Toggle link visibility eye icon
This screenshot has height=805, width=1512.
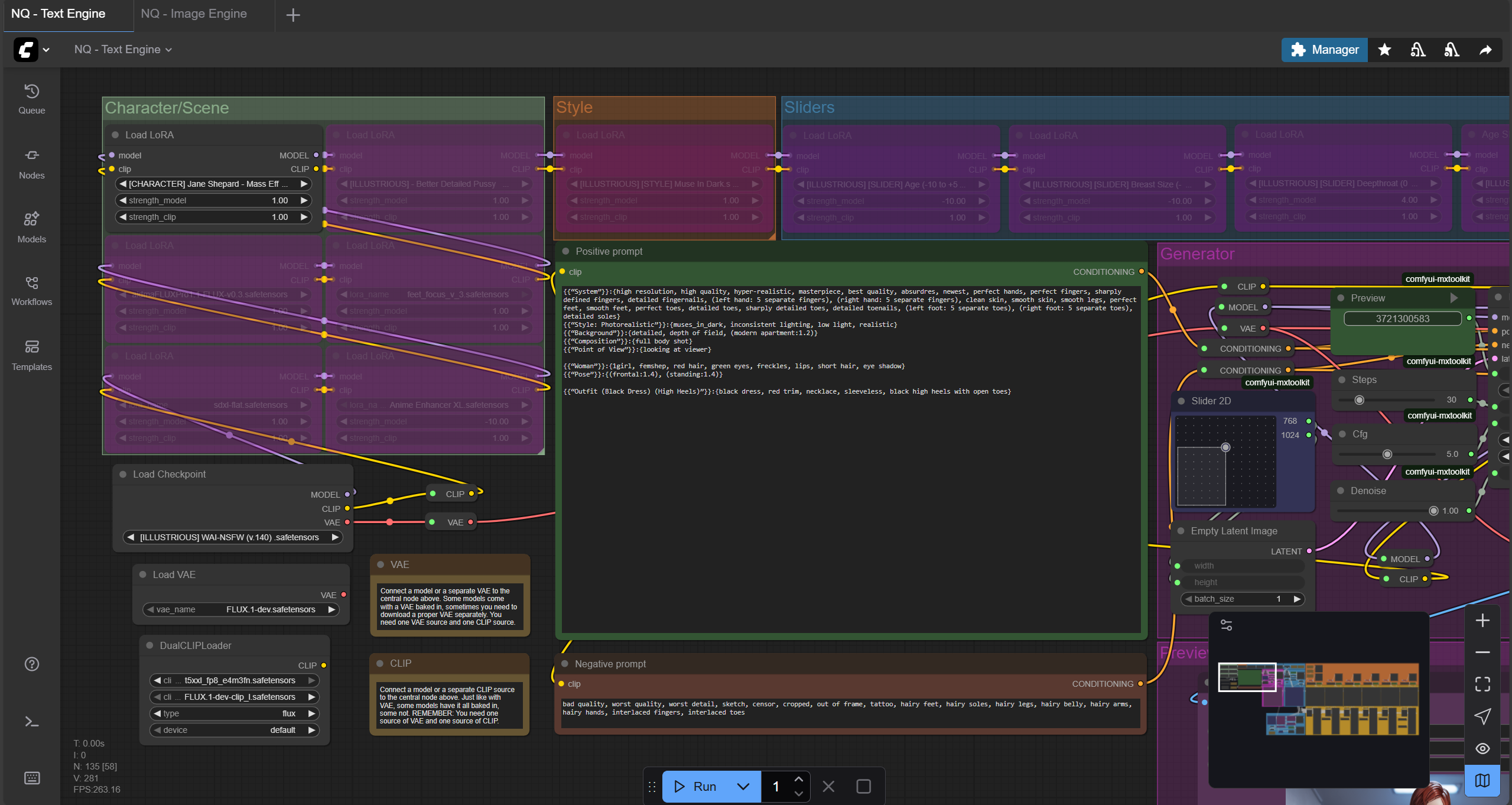pyautogui.click(x=1482, y=748)
